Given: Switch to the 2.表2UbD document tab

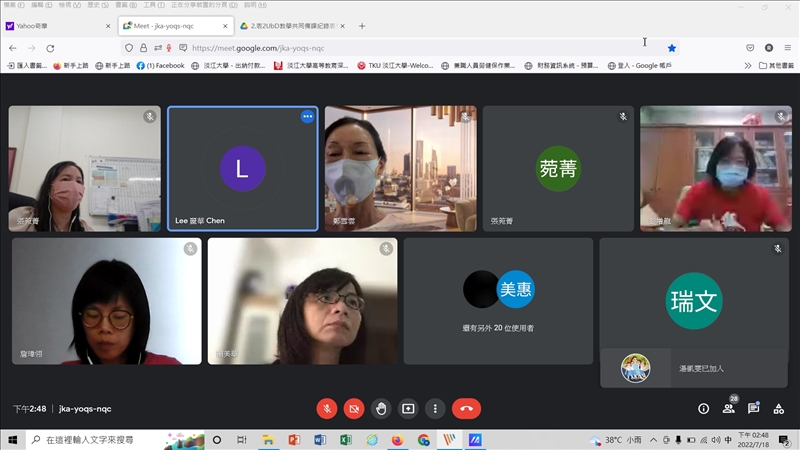Looking at the screenshot, I should point(290,26).
